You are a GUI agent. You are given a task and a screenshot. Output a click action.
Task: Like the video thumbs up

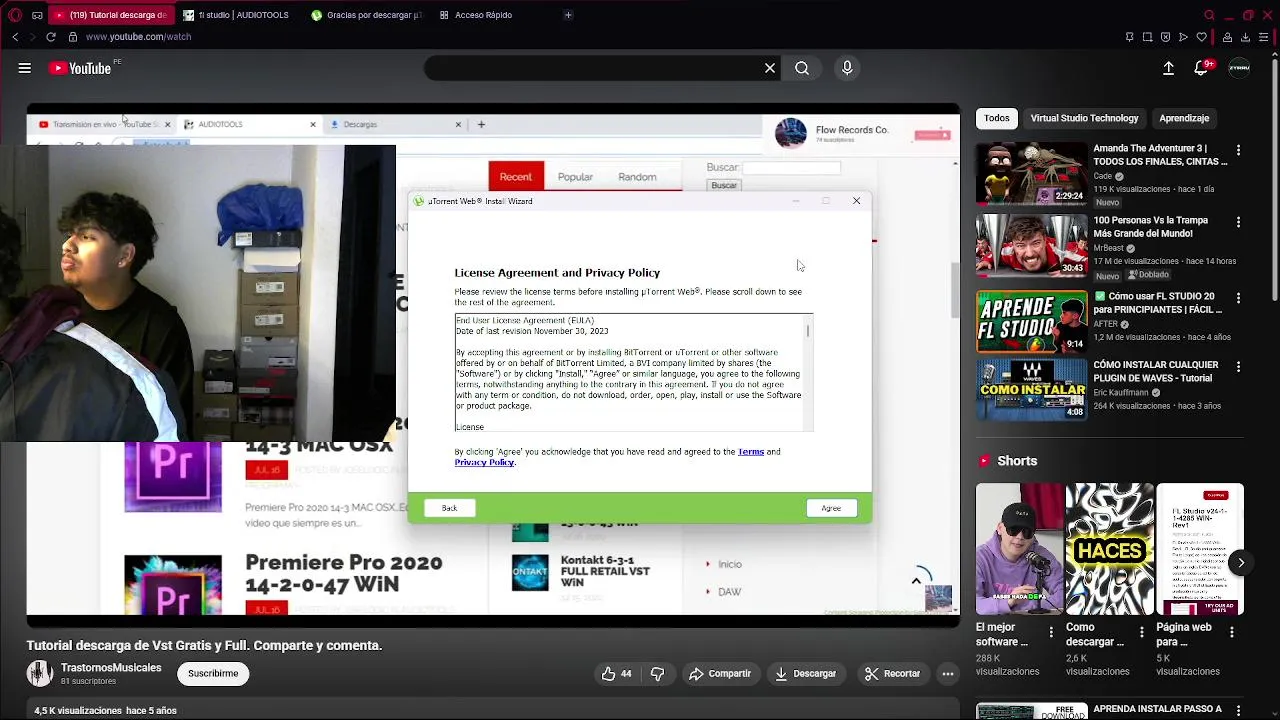click(x=616, y=674)
